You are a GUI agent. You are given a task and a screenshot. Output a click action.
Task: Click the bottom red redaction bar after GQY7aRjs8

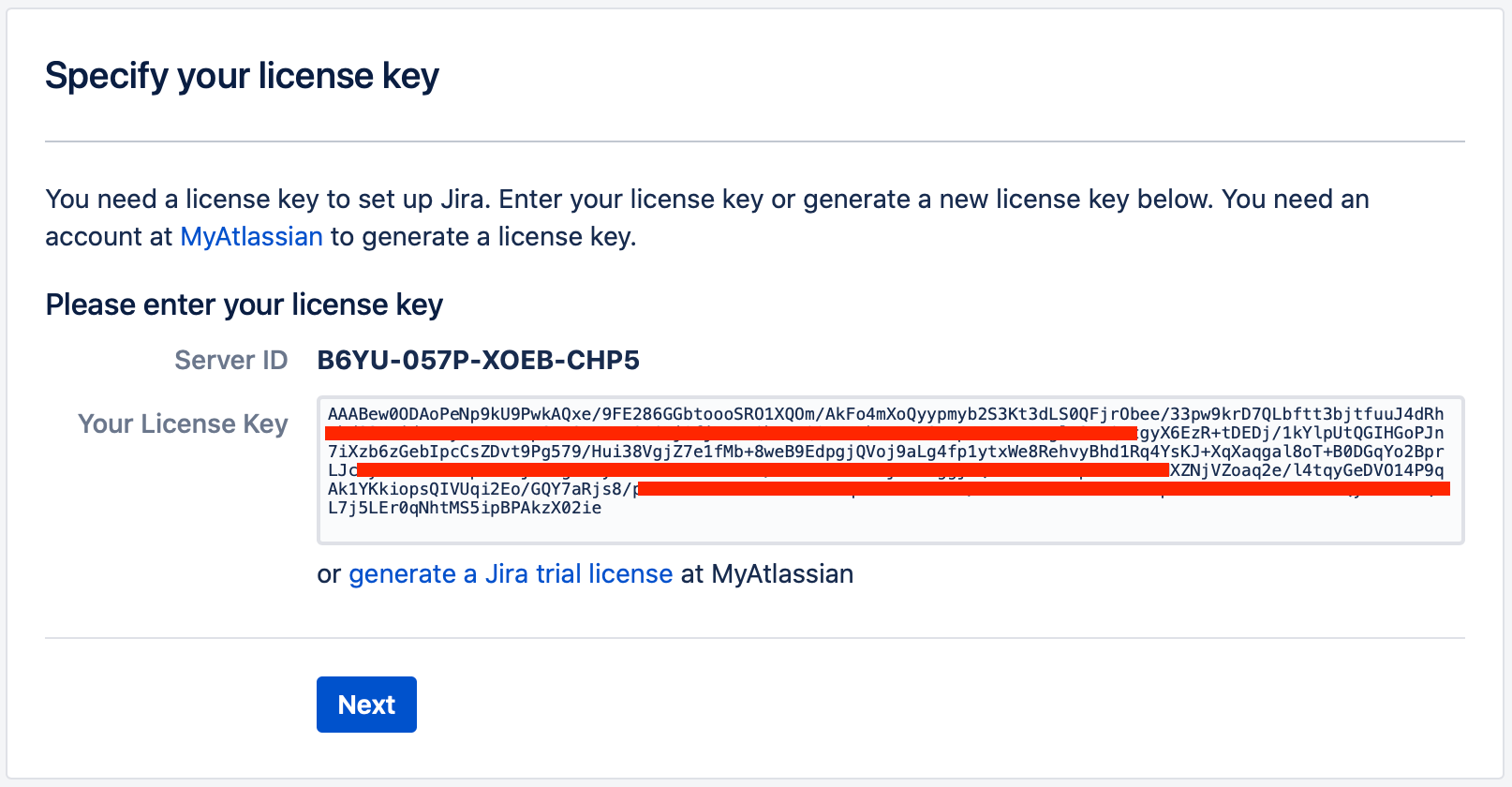click(x=1043, y=488)
